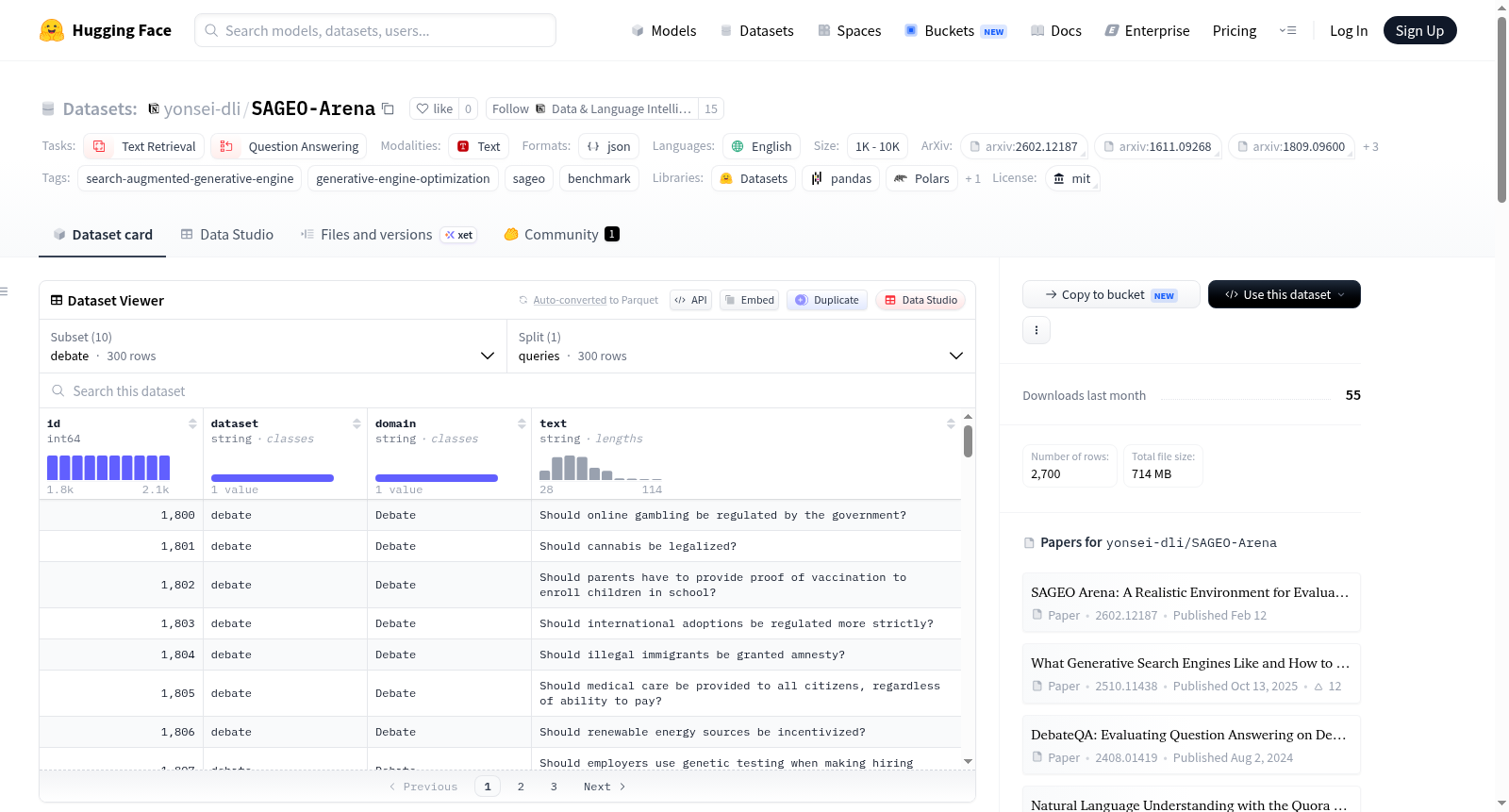The image size is (1509, 812).
Task: Open arxiv:1809.09600 tag
Action: [x=1292, y=146]
